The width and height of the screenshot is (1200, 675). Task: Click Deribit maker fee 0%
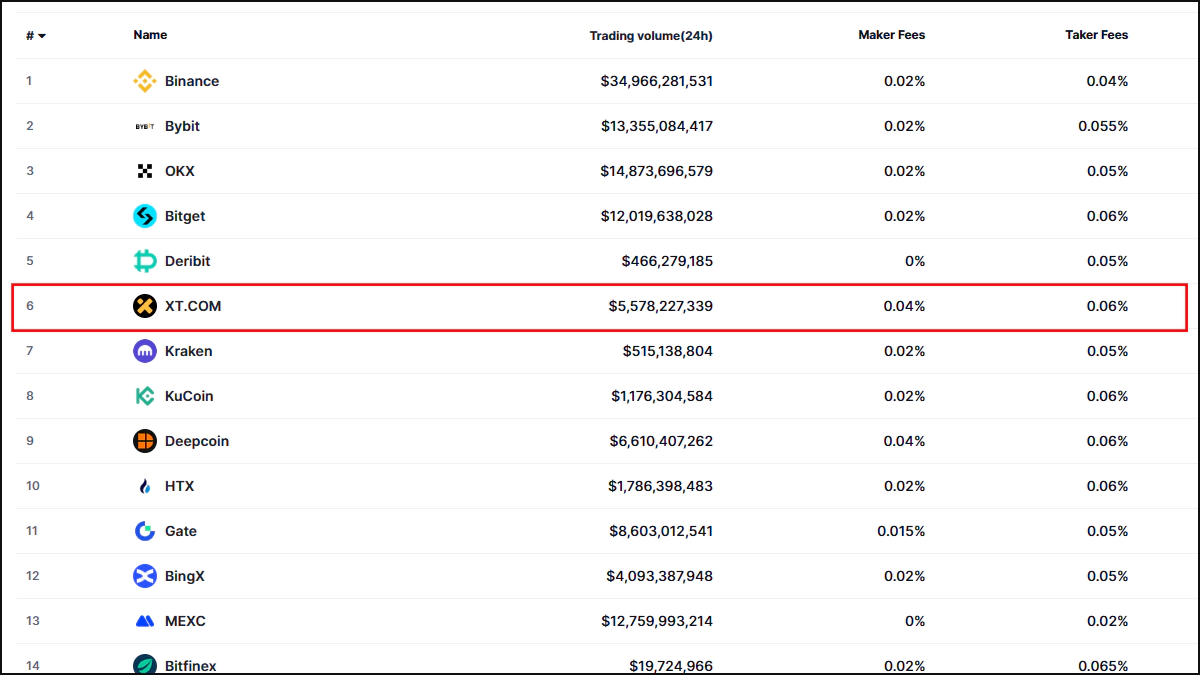coord(915,261)
